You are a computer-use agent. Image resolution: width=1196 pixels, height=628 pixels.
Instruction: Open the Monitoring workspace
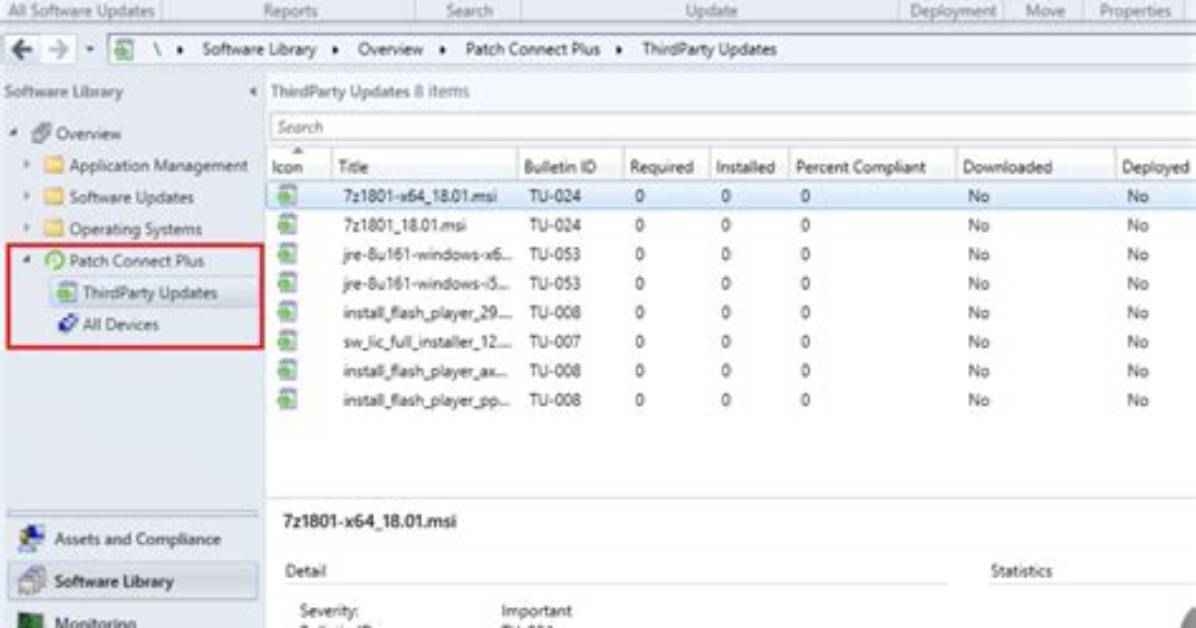pos(95,621)
